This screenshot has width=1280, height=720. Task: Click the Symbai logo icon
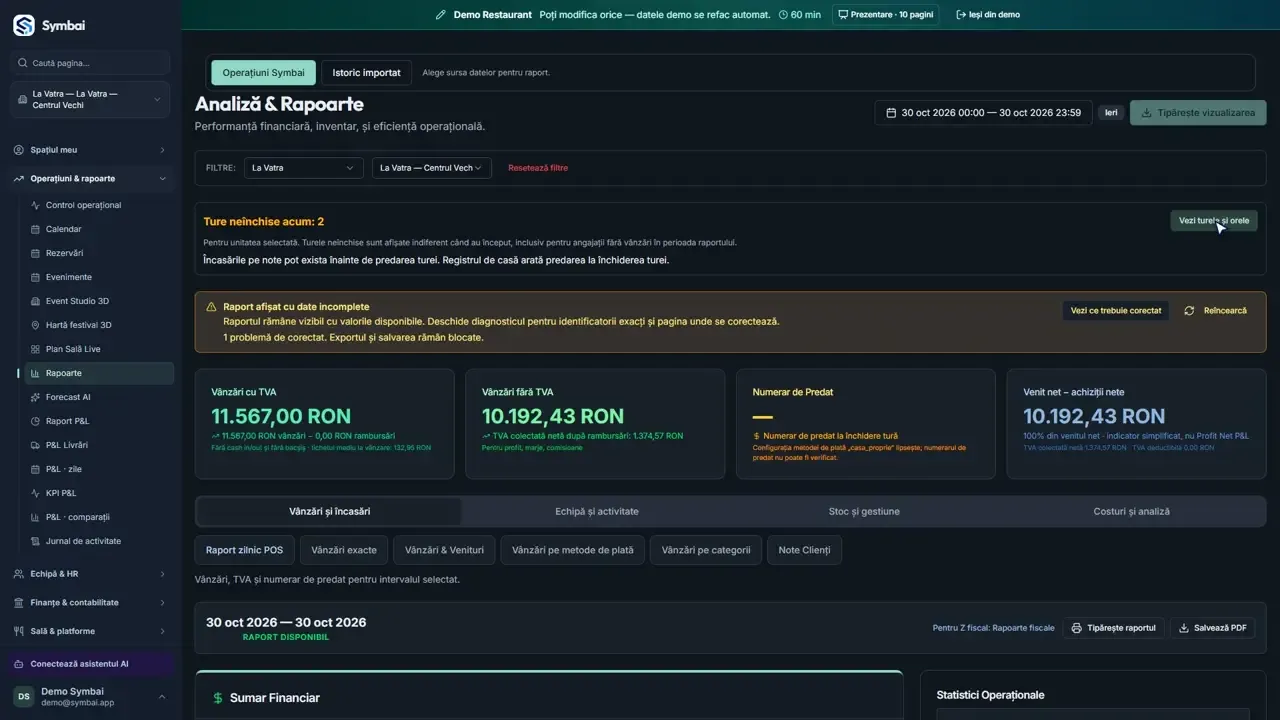point(23,25)
